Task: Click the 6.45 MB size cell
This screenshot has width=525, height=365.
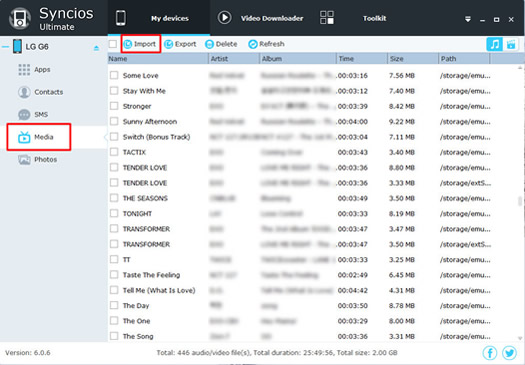Action: 402,275
